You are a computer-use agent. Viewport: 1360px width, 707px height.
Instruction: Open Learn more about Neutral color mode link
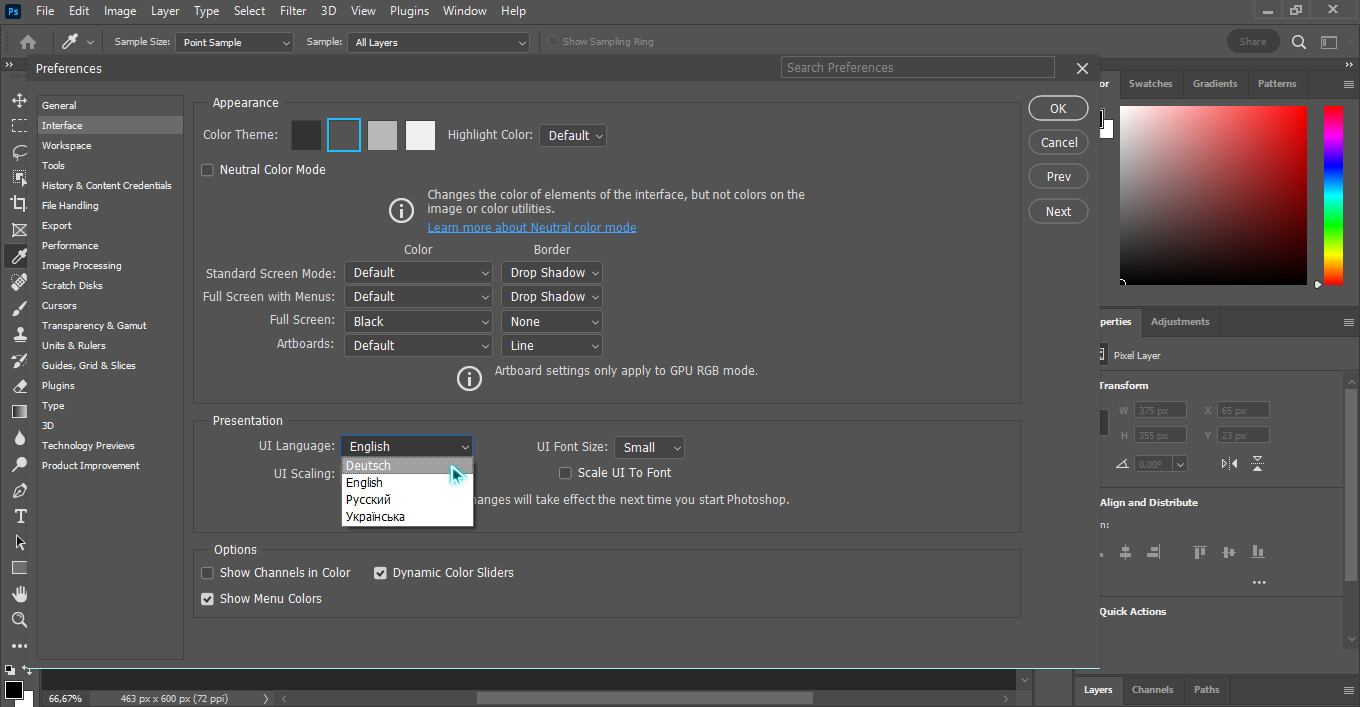click(532, 227)
